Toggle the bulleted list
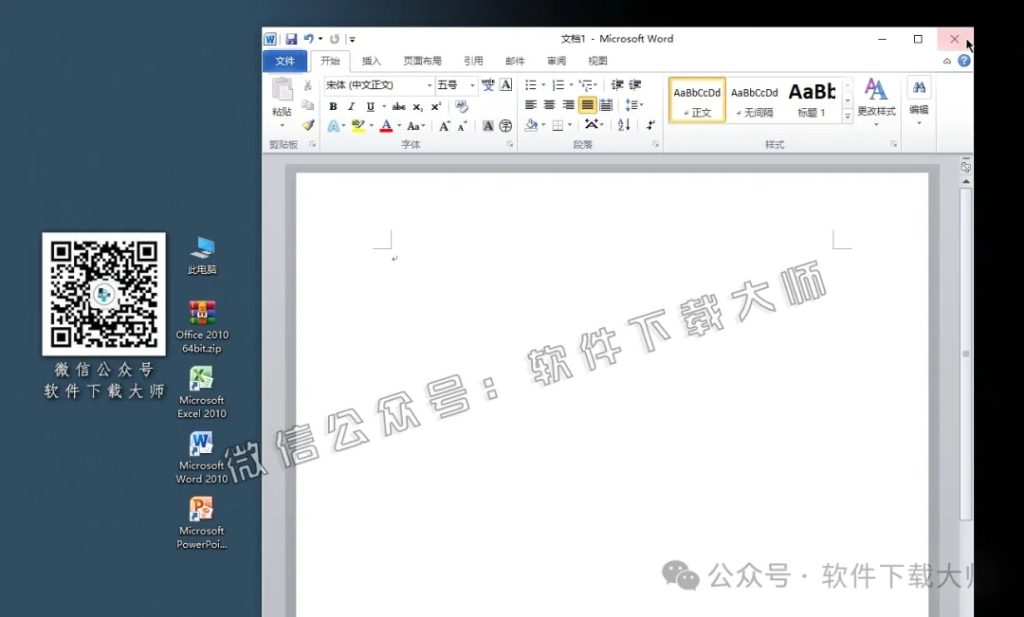 pyautogui.click(x=530, y=84)
